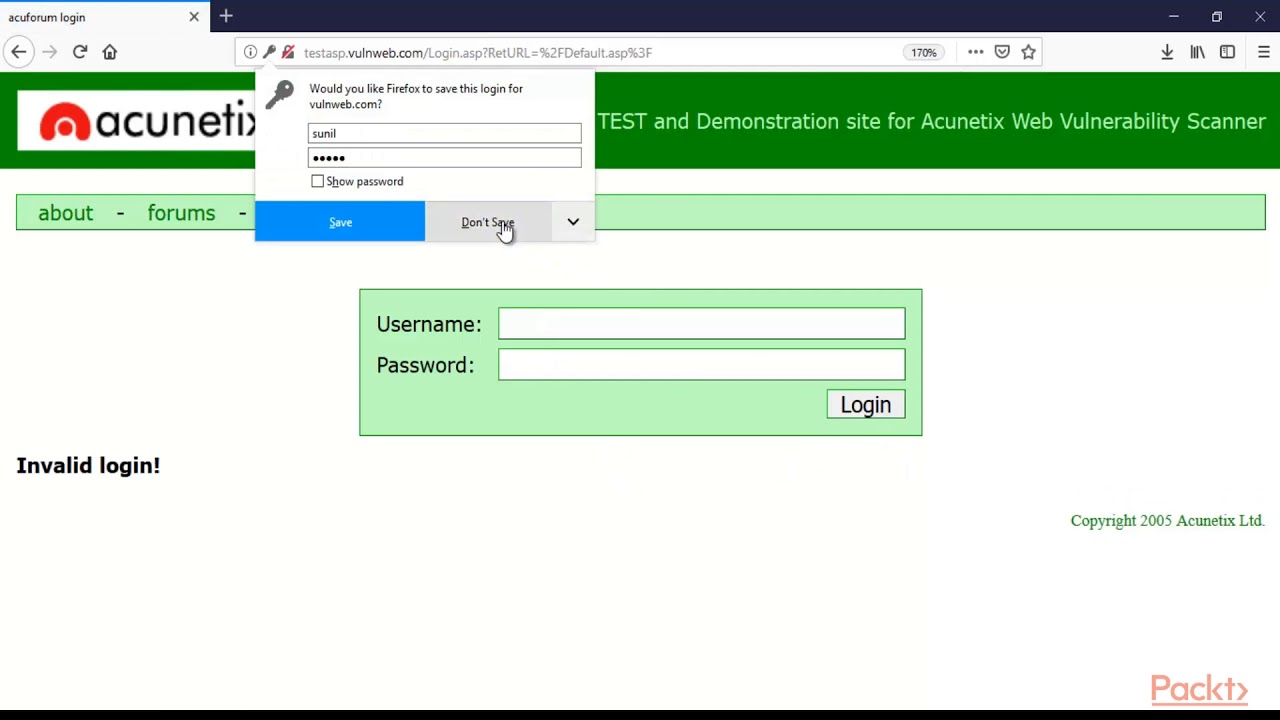The width and height of the screenshot is (1280, 720).
Task: Bookmark this page with the star icon
Action: click(x=1028, y=52)
